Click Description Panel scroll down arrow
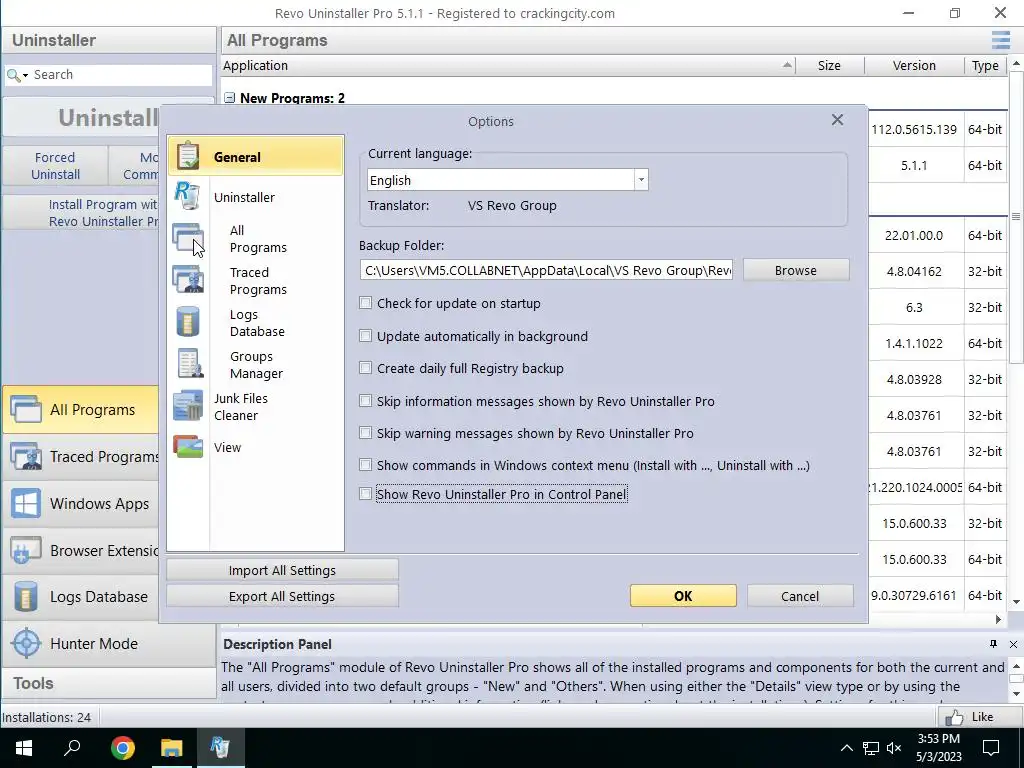This screenshot has width=1024, height=768. (1016, 694)
